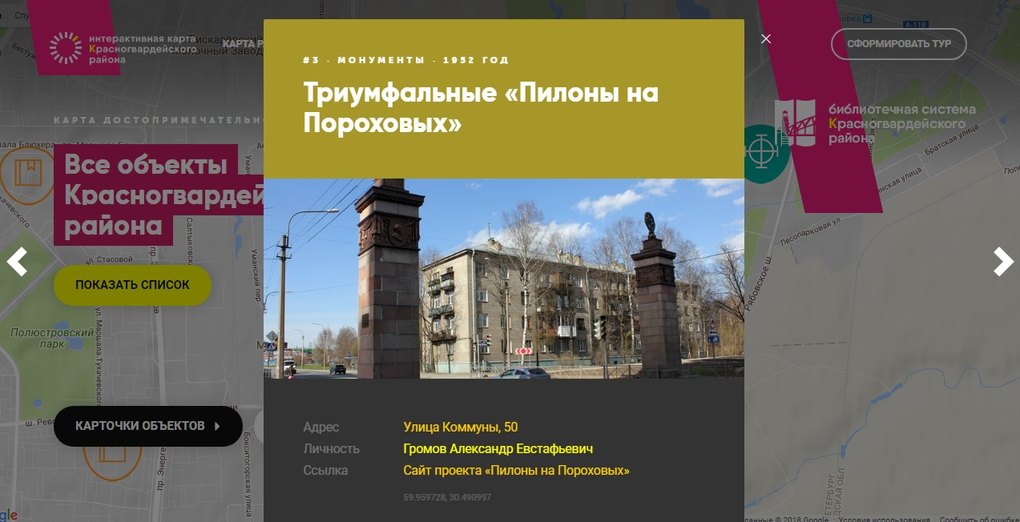This screenshot has height=522, width=1020.
Task: Open 'Карточки объектов' panel
Action: 148,426
